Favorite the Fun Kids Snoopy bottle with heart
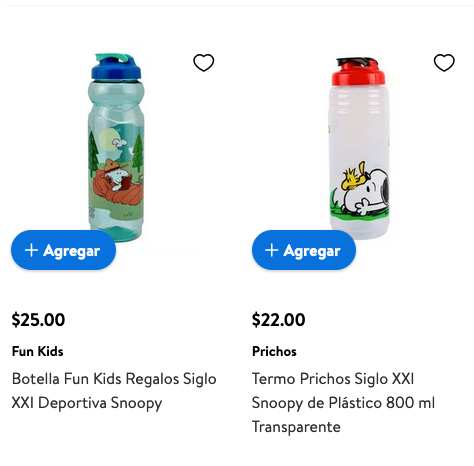This screenshot has width=474, height=466. [x=203, y=63]
